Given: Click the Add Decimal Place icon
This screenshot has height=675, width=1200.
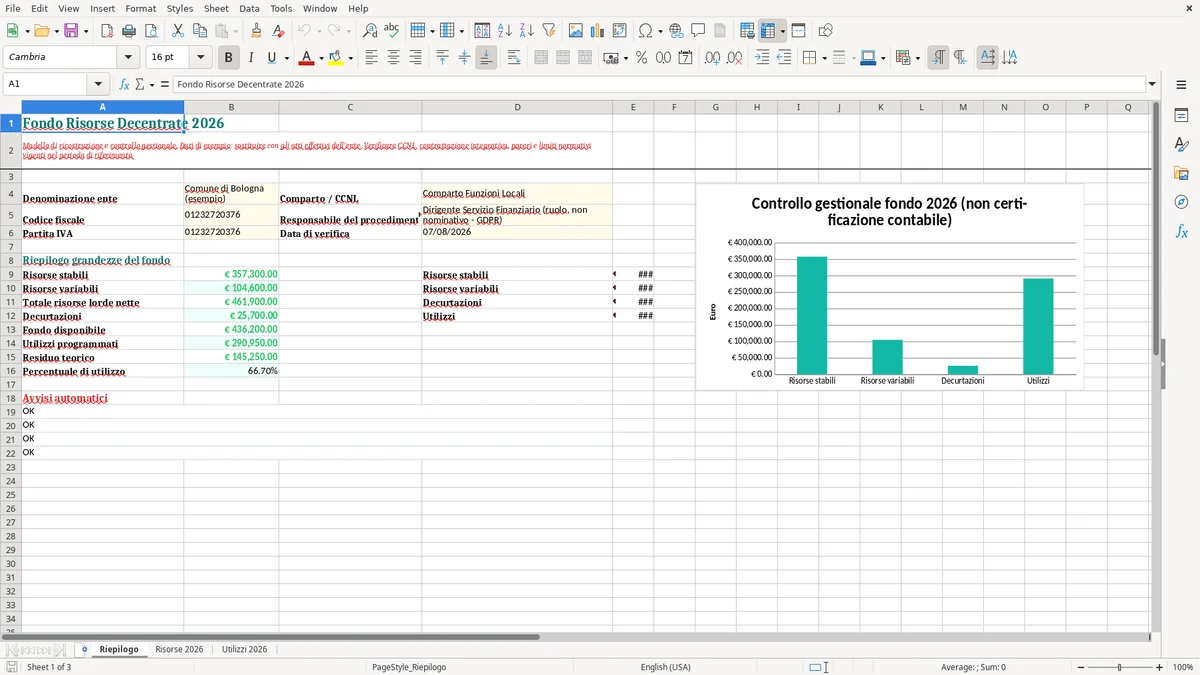Looking at the screenshot, I should pyautogui.click(x=713, y=58).
